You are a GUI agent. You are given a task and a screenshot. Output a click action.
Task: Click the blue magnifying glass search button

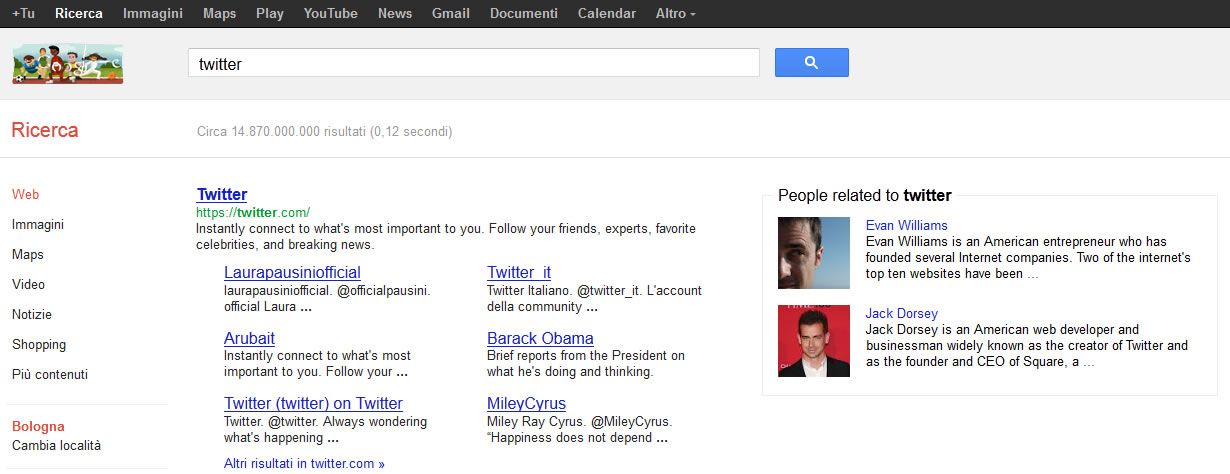[811, 63]
